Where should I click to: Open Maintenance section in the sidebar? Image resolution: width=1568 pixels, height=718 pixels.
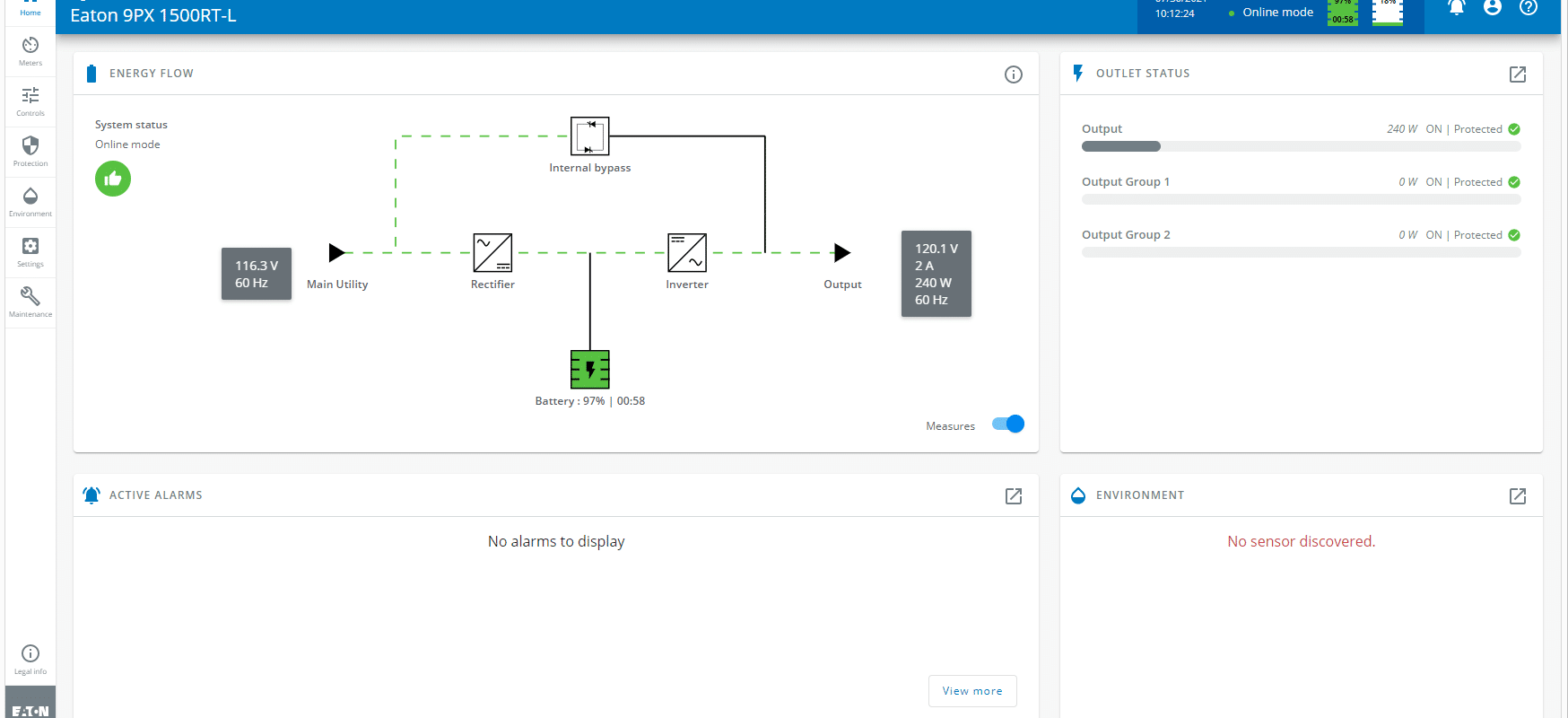tap(30, 303)
